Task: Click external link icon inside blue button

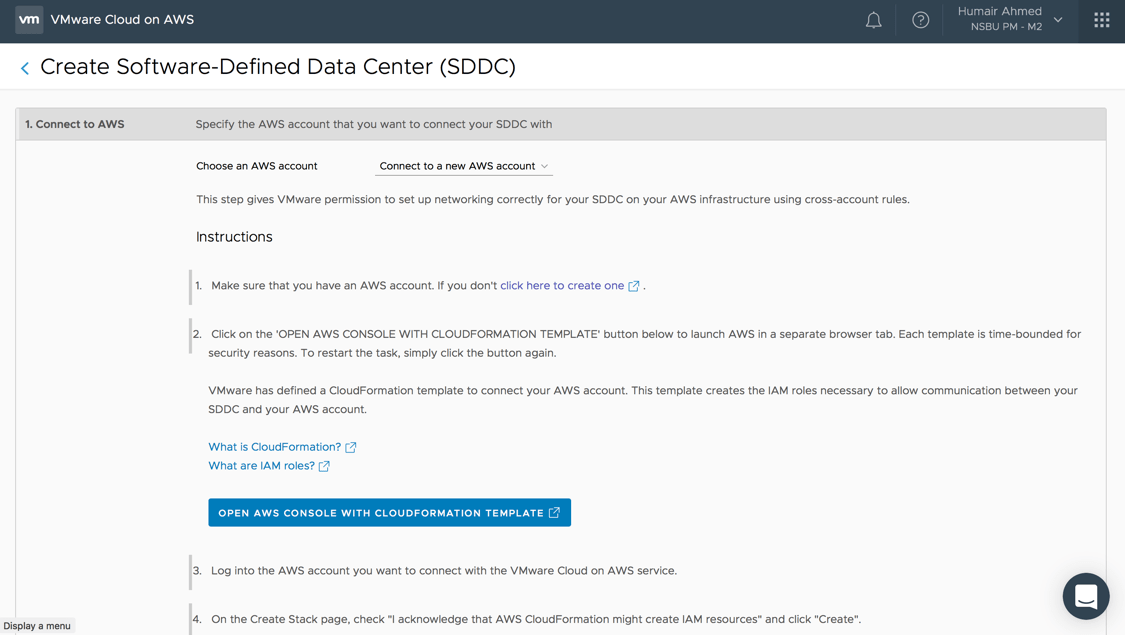Action: [554, 513]
